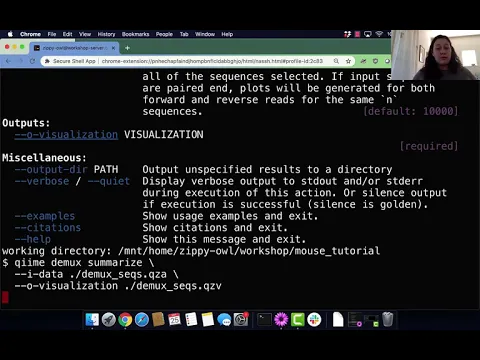This screenshot has width=480, height=360.
Task: Bookmark this page with the star icon
Action: [x=348, y=61]
